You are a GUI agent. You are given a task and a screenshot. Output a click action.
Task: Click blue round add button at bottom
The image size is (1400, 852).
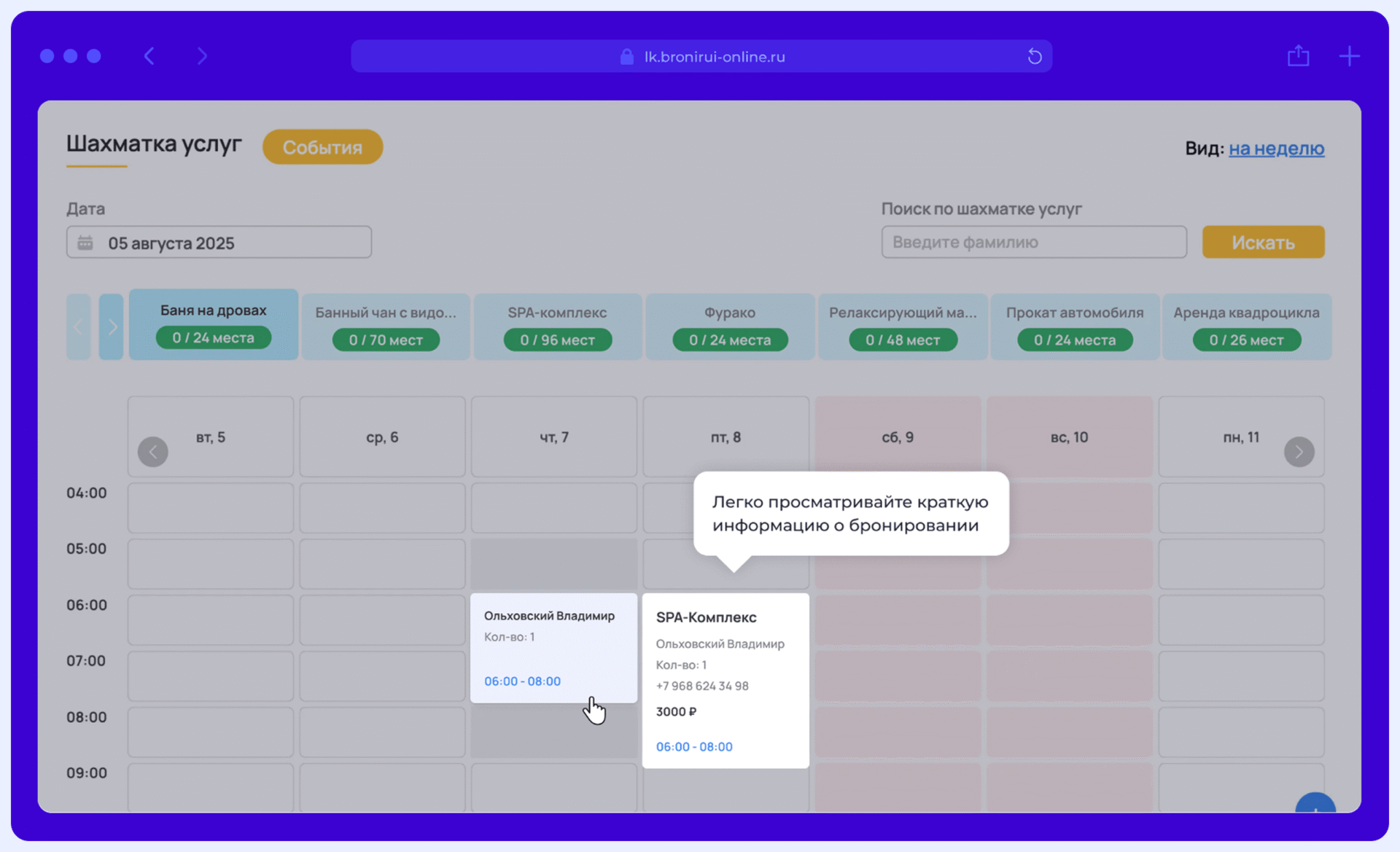tap(1315, 805)
